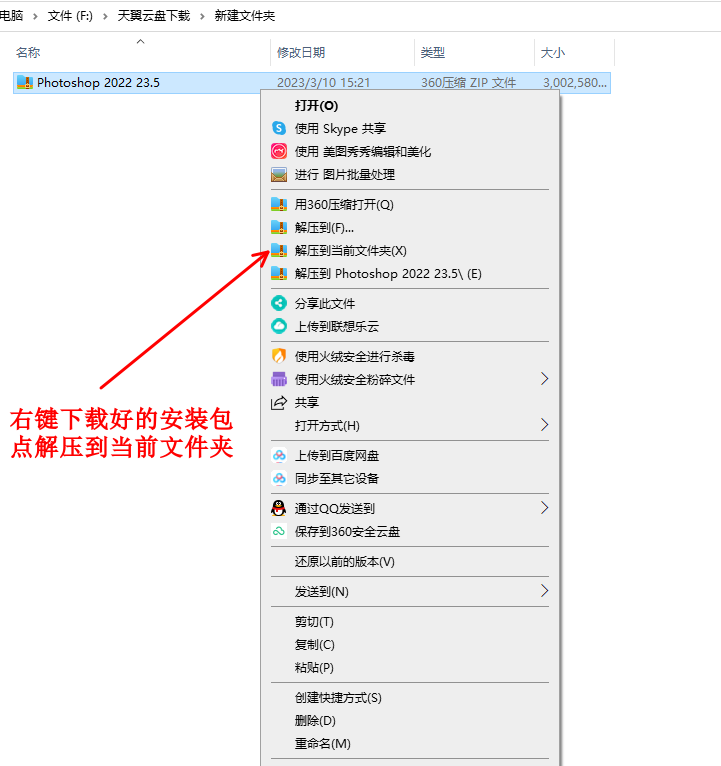Image resolution: width=721 pixels, height=766 pixels.
Task: Click the Huorong antivirus scan icon
Action: click(x=279, y=356)
